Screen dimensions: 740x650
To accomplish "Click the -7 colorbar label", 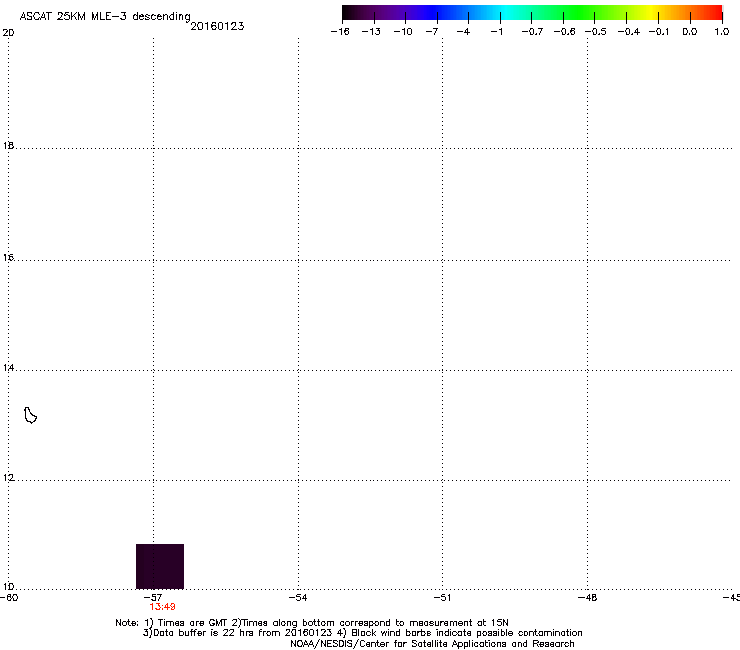I will [432, 32].
